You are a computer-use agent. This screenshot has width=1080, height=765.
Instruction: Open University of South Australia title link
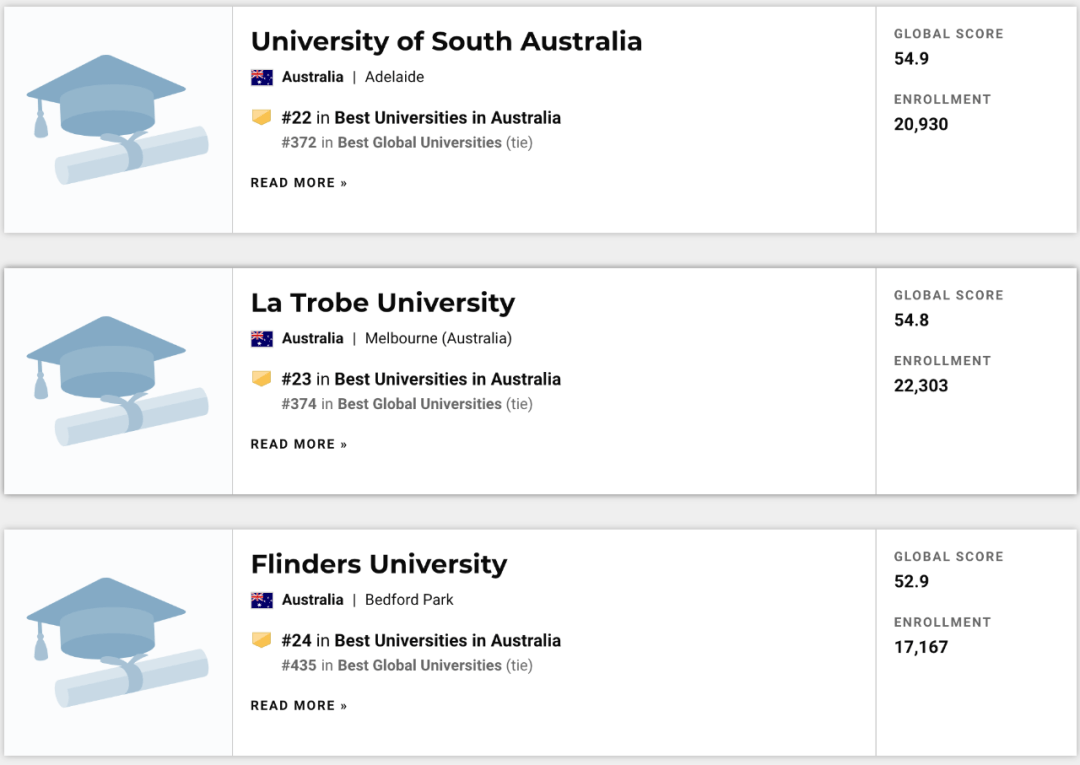tap(446, 41)
